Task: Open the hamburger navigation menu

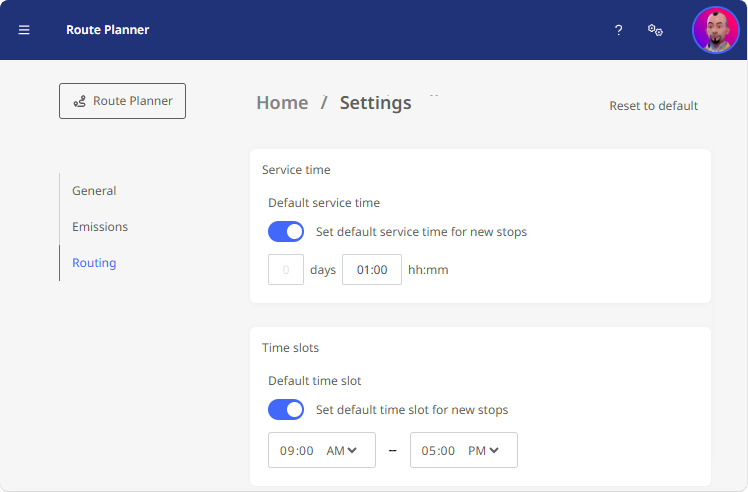Action: pyautogui.click(x=24, y=30)
